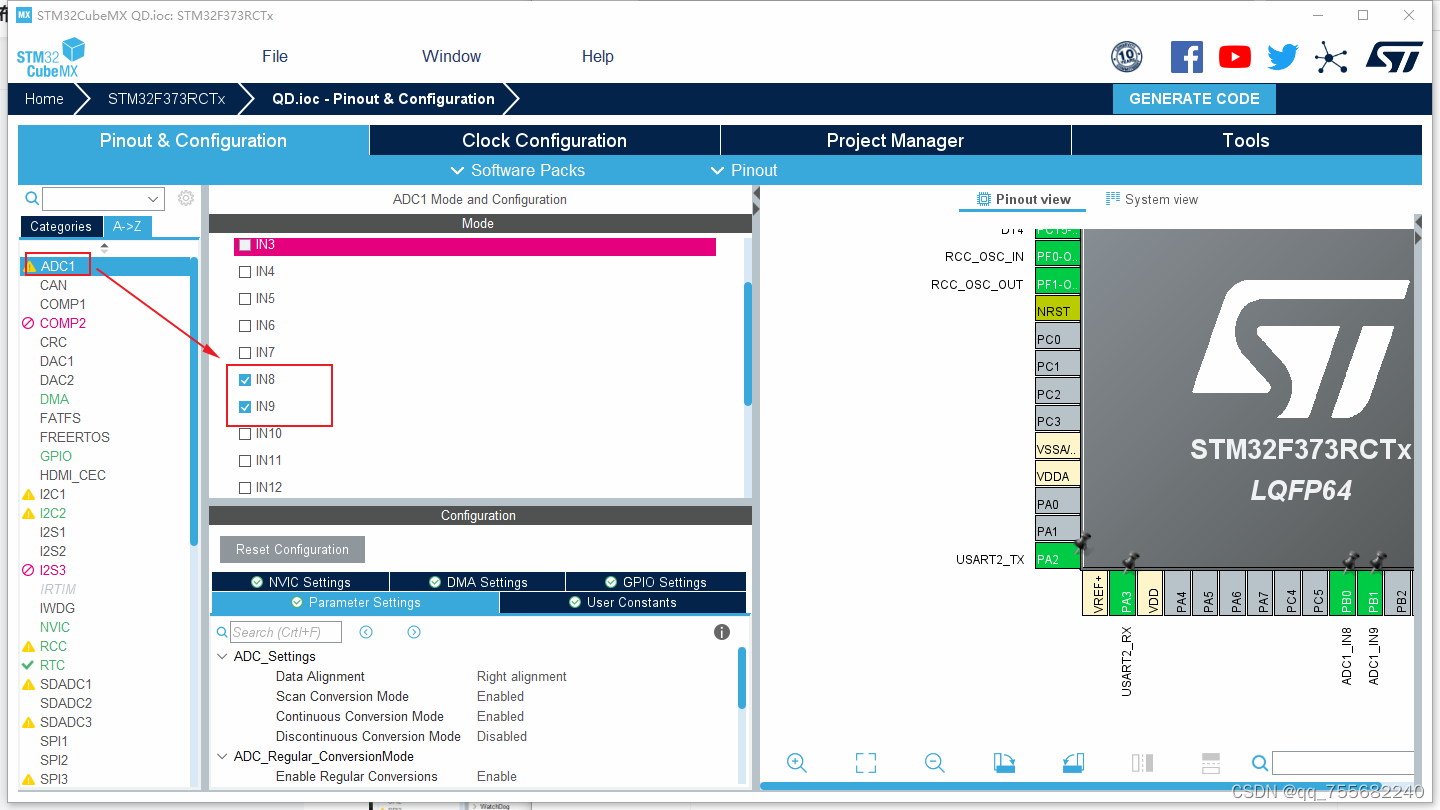Image resolution: width=1440 pixels, height=810 pixels.
Task: Uncheck the IN9 channel checkbox
Action: tap(245, 407)
